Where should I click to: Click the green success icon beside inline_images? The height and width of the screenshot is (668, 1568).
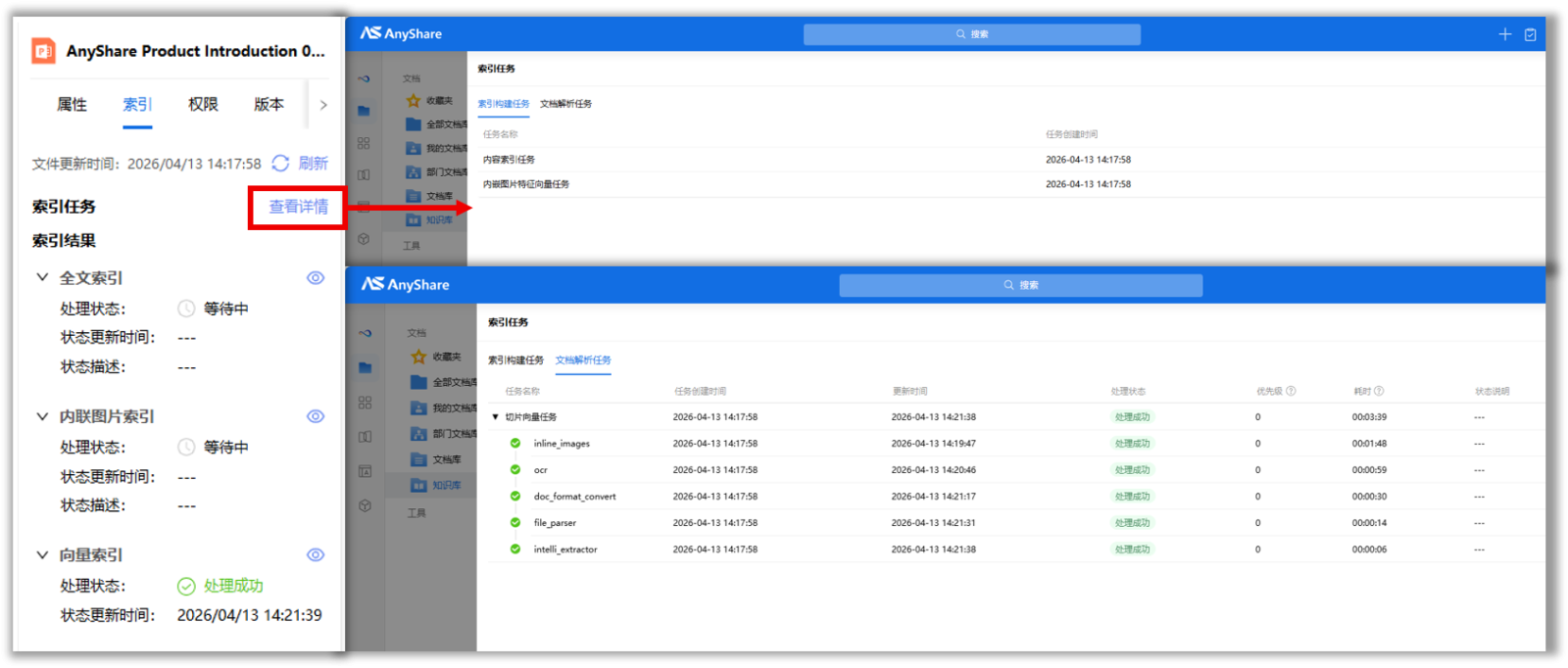tap(515, 444)
